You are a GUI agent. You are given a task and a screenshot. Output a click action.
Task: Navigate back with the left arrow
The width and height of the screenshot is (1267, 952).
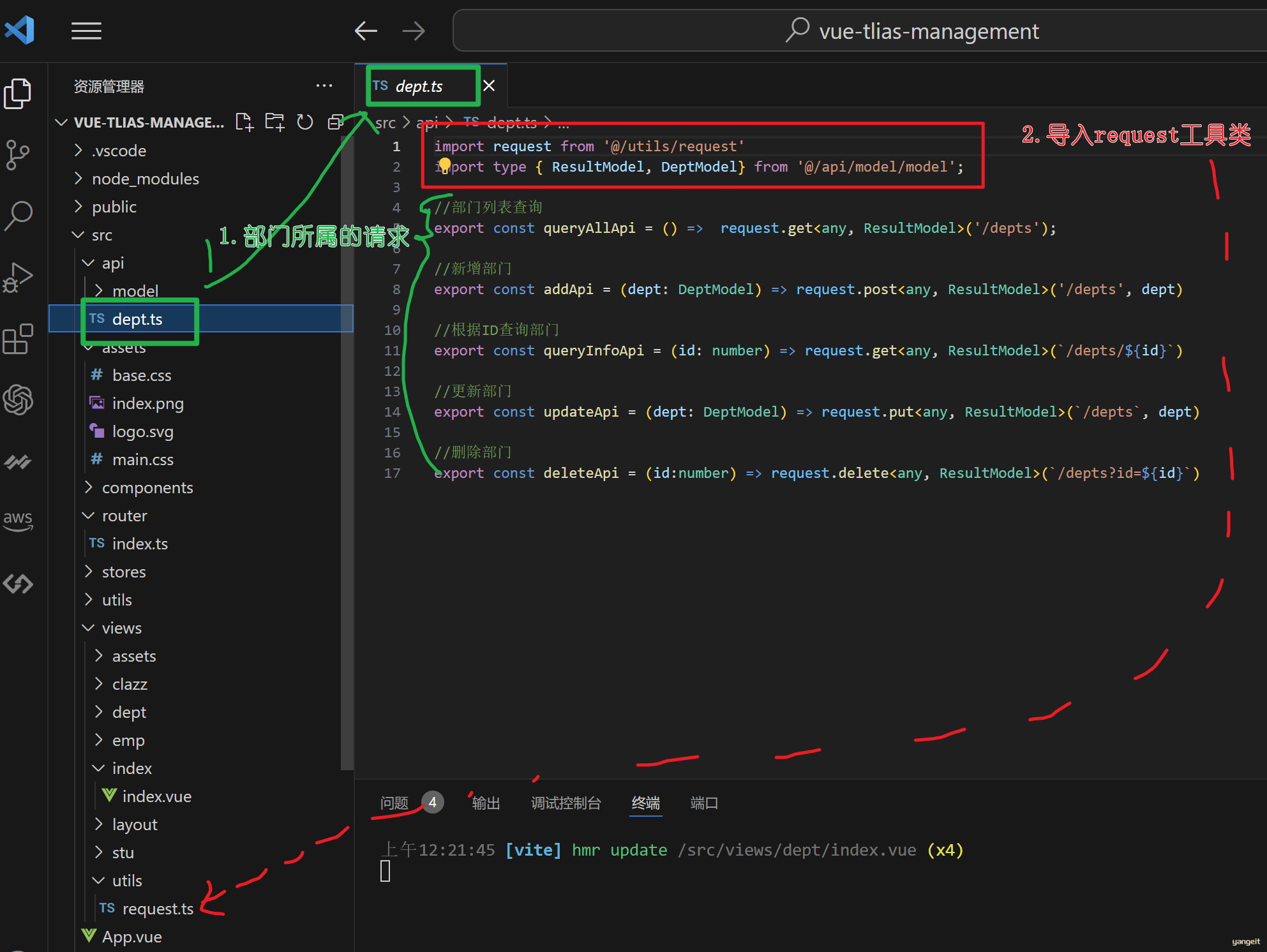pos(366,31)
